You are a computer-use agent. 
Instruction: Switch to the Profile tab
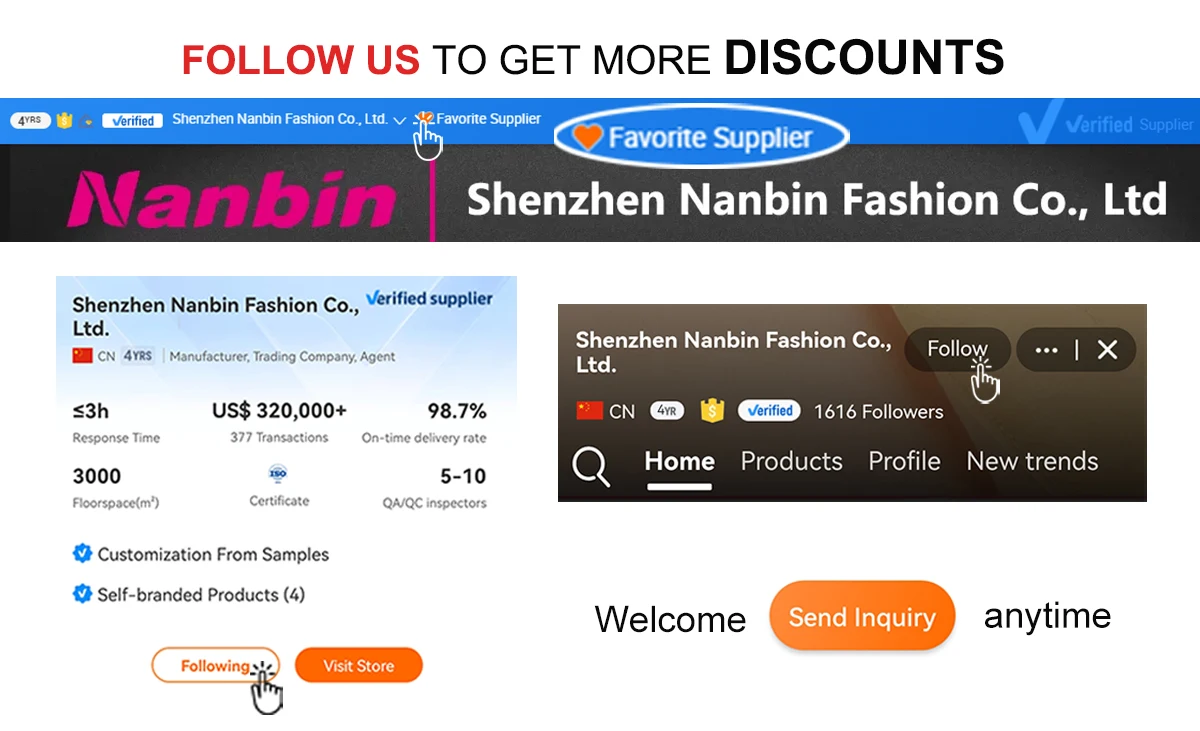[x=904, y=461]
